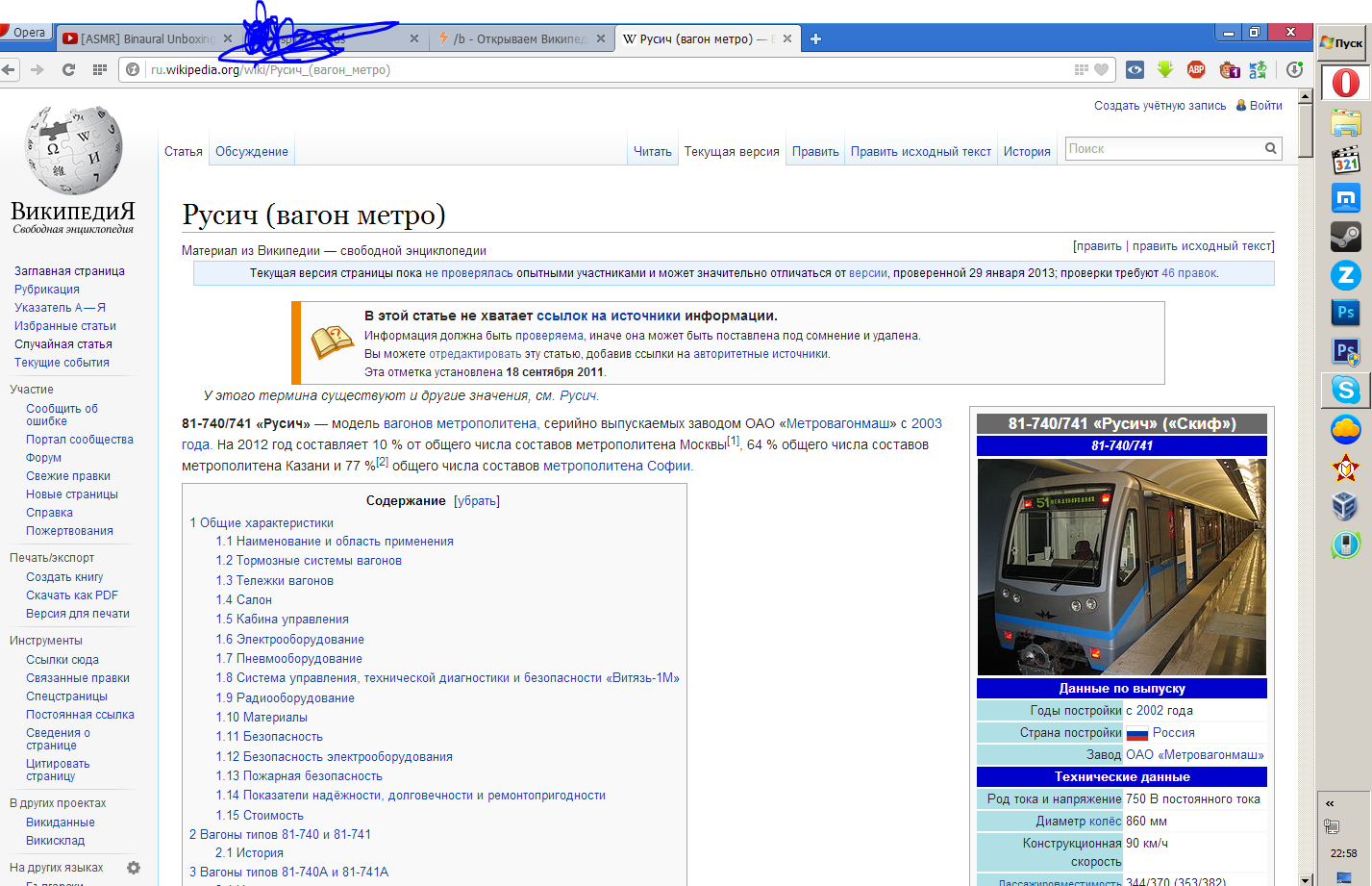Click Создать учётную запись link
The image size is (1372, 886).
(1160, 106)
